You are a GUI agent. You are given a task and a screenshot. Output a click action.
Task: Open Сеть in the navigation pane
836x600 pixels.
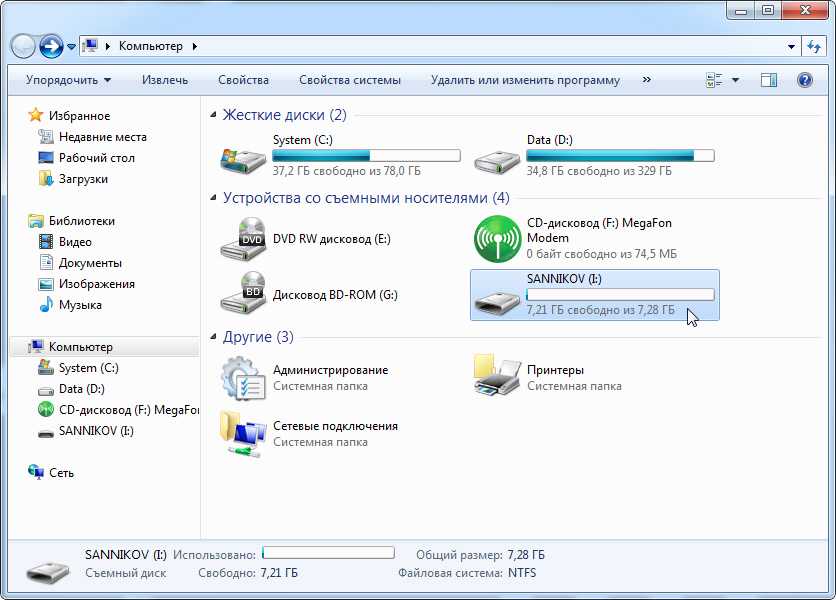pos(61,473)
